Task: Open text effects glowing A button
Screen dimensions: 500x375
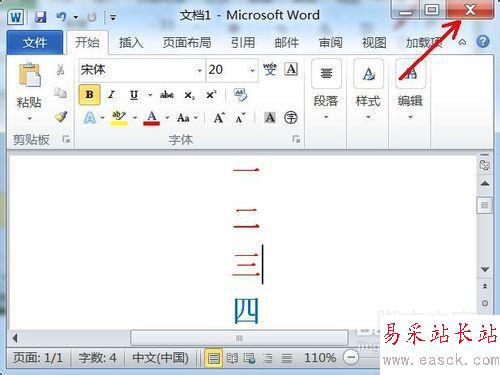Action: coord(90,118)
